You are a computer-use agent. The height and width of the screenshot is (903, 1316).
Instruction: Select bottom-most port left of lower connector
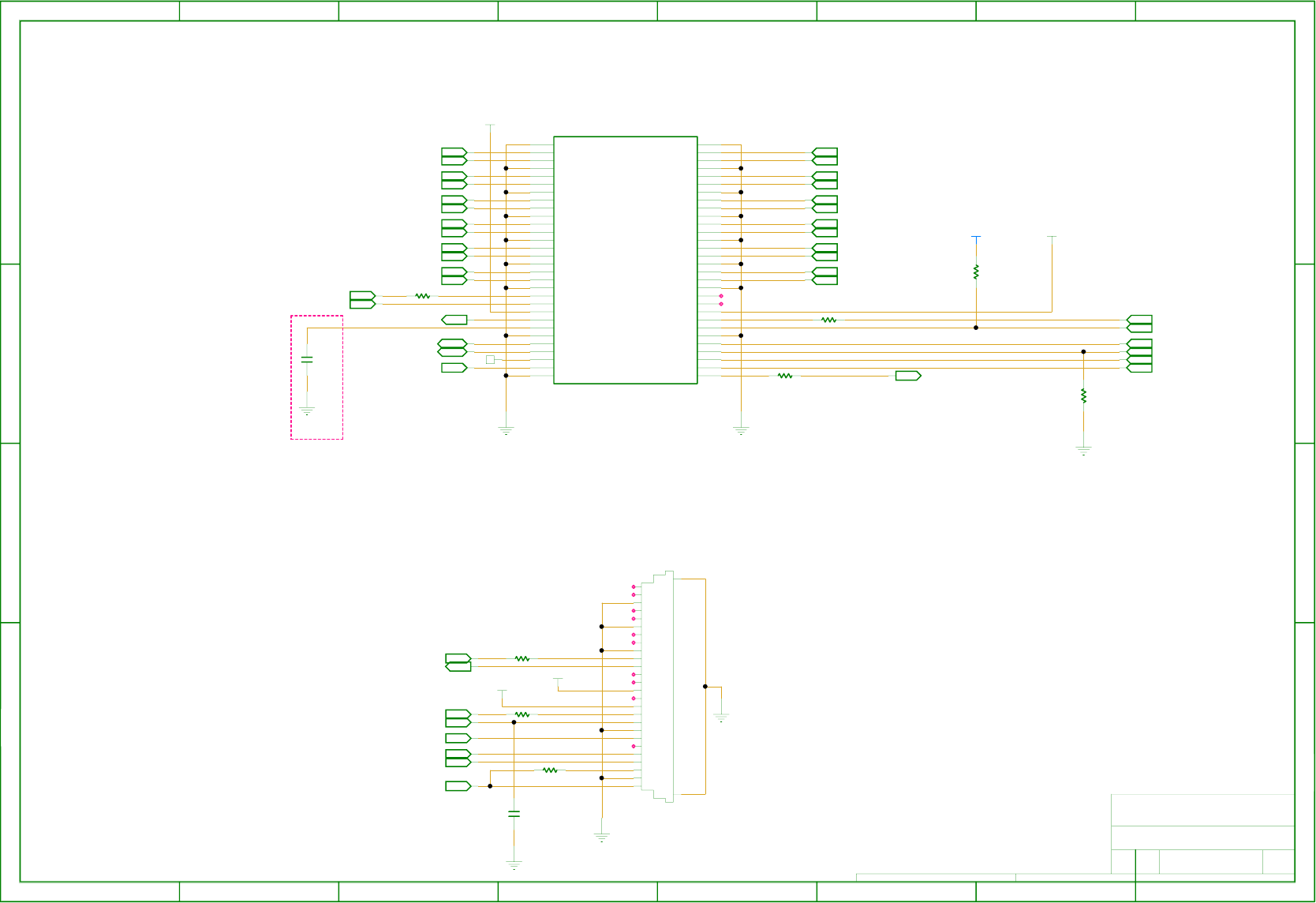(458, 786)
